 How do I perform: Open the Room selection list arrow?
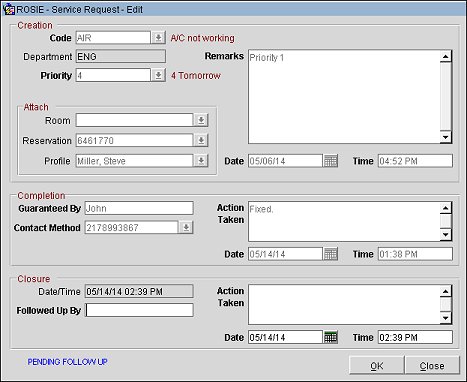[x=201, y=120]
